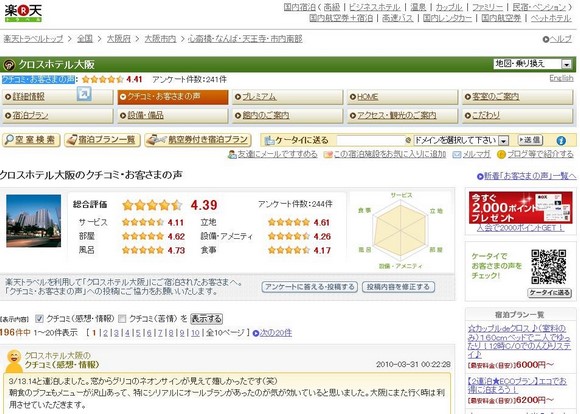Click the blog introduce coin icon
This screenshot has width=580, height=414.
(x=501, y=154)
